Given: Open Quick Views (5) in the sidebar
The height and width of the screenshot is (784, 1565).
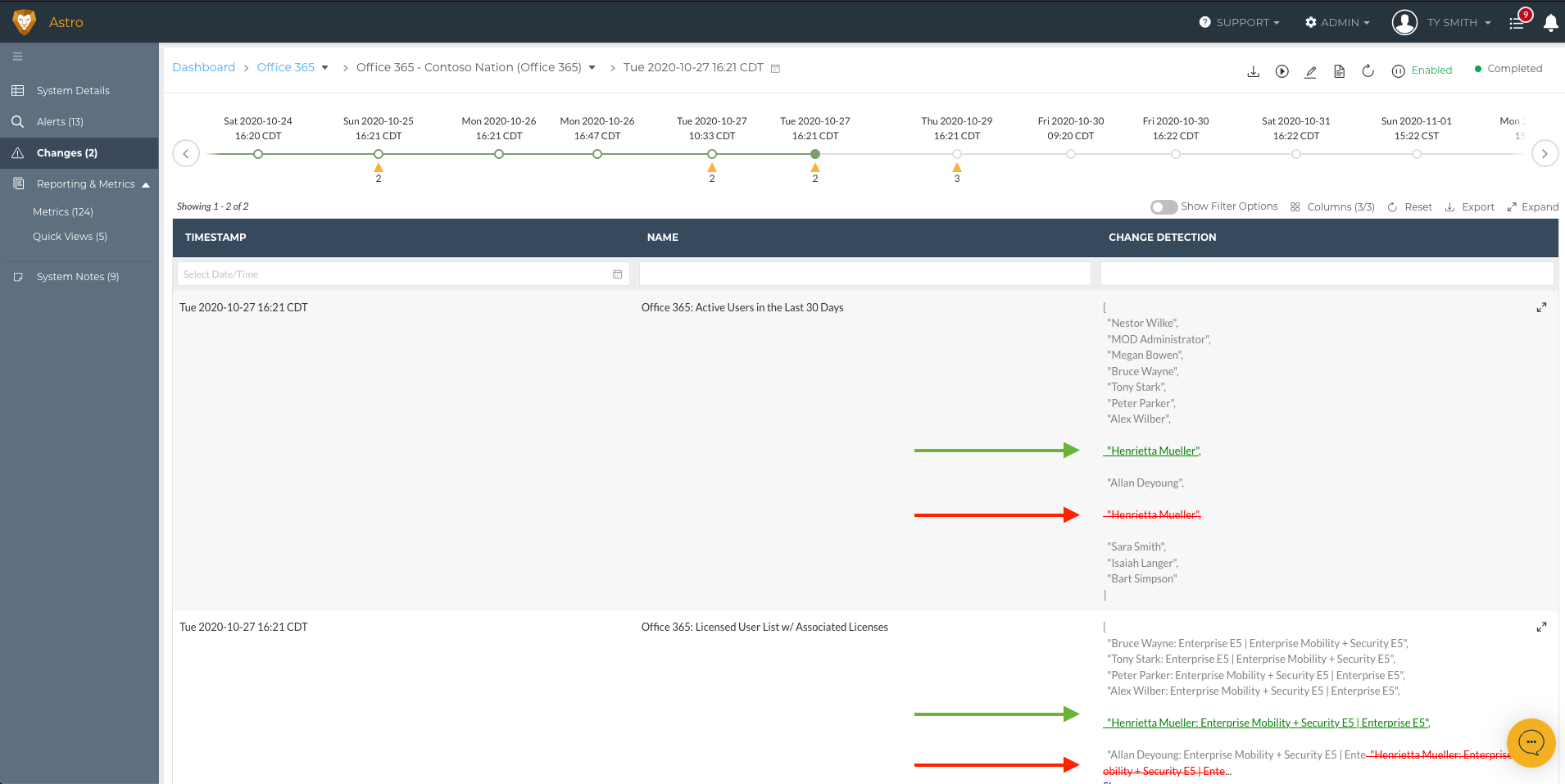Looking at the screenshot, I should (x=70, y=236).
